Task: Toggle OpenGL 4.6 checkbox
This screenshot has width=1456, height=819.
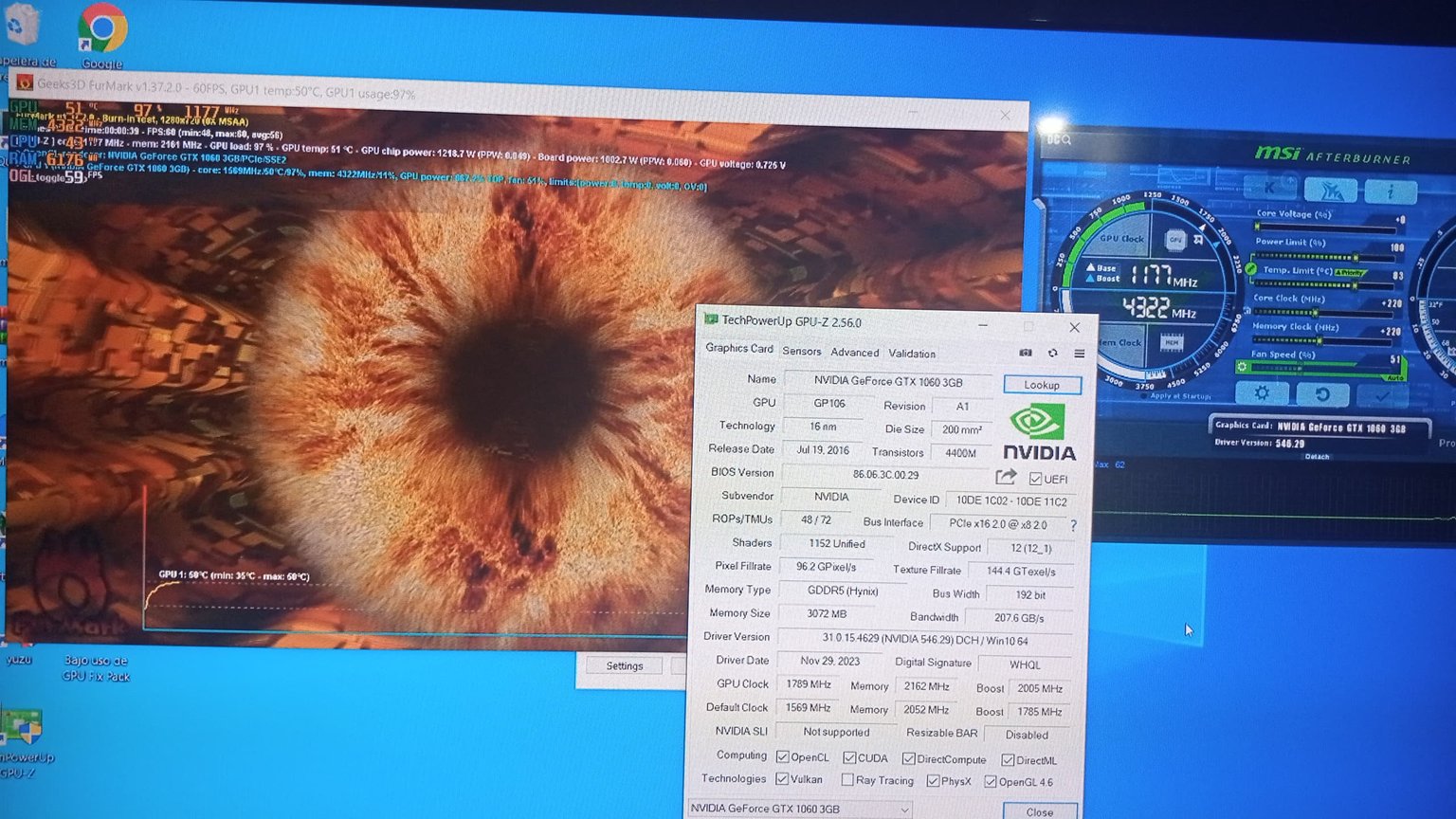Action: [990, 781]
